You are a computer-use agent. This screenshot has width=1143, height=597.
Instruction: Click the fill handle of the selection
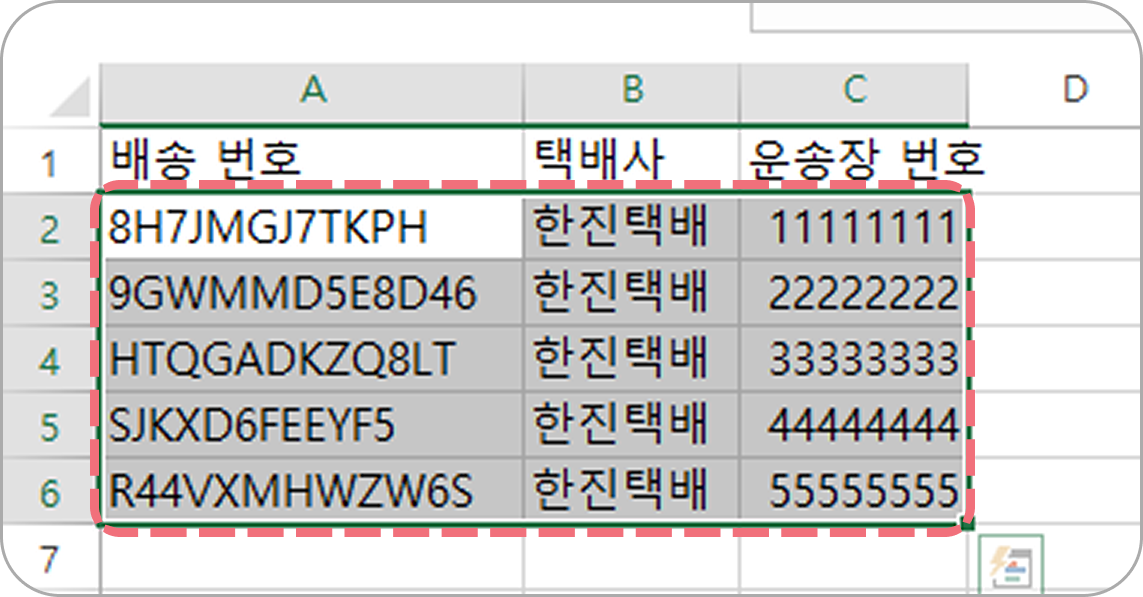click(x=968, y=523)
